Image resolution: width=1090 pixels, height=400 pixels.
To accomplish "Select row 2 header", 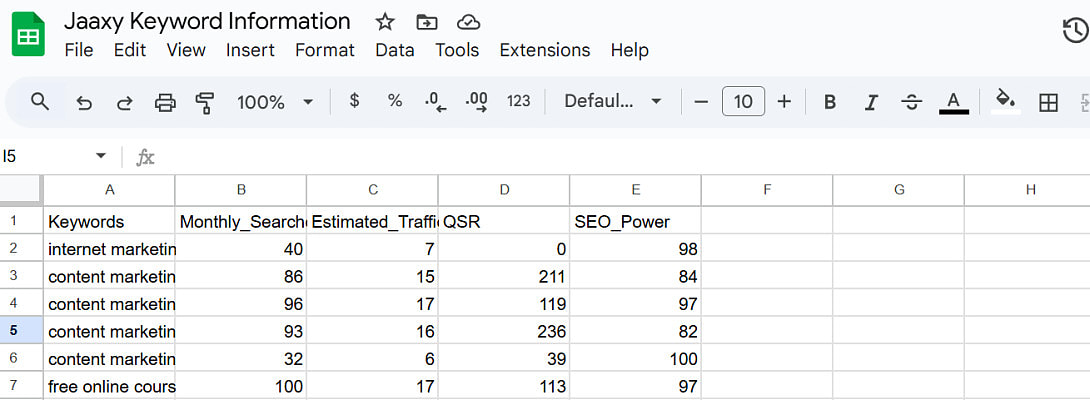I will pyautogui.click(x=21, y=248).
